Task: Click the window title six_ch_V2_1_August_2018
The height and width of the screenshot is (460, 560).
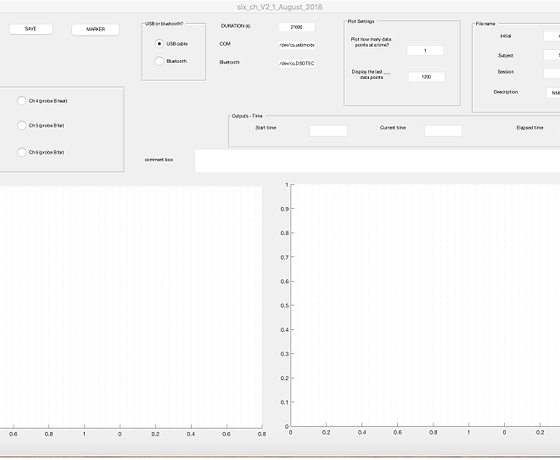Action: coord(280,7)
